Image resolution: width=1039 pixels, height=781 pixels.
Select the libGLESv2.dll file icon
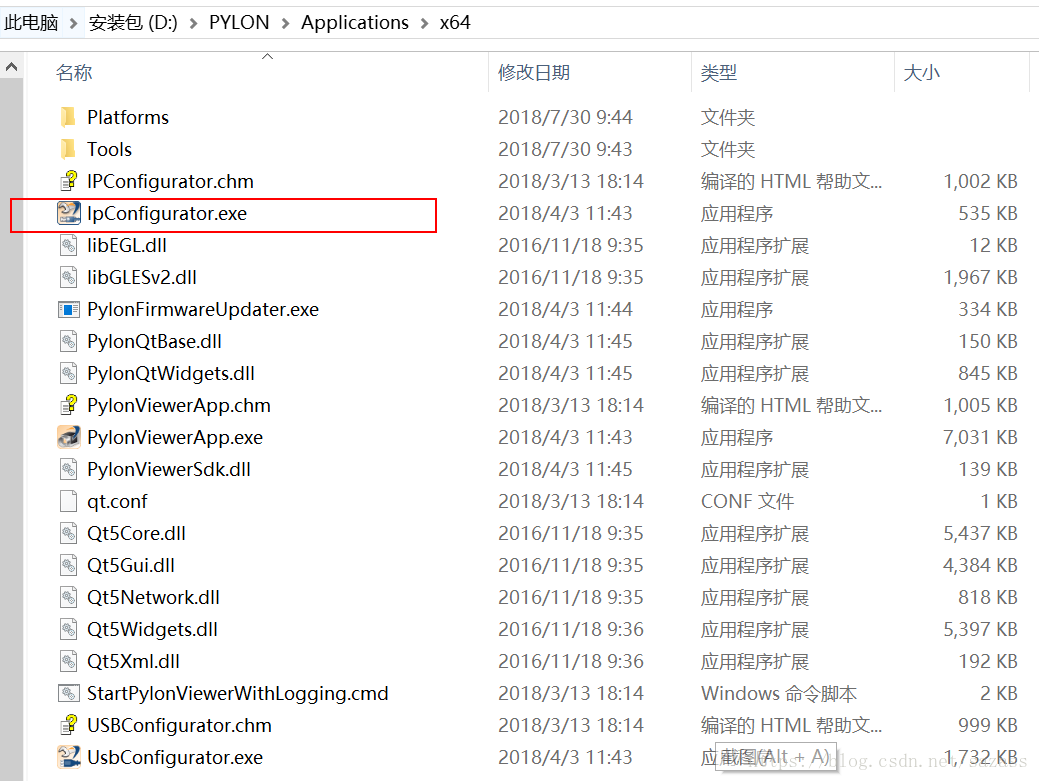tap(68, 277)
